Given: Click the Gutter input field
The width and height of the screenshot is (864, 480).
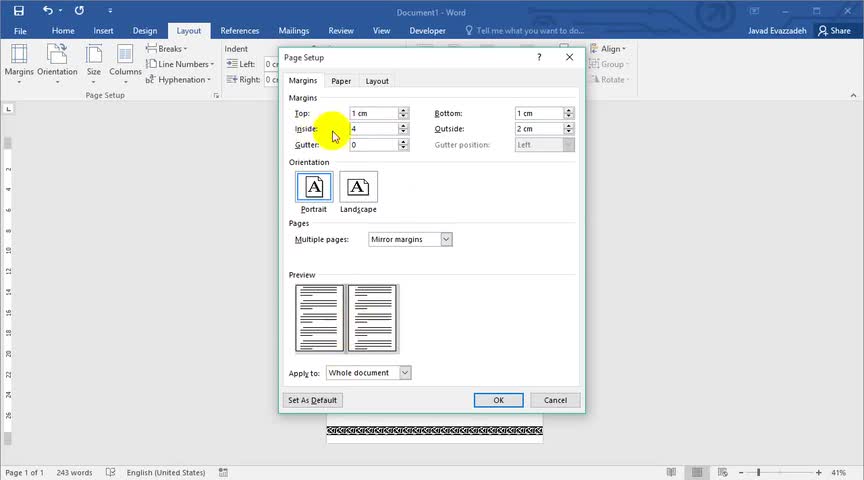Looking at the screenshot, I should [374, 144].
